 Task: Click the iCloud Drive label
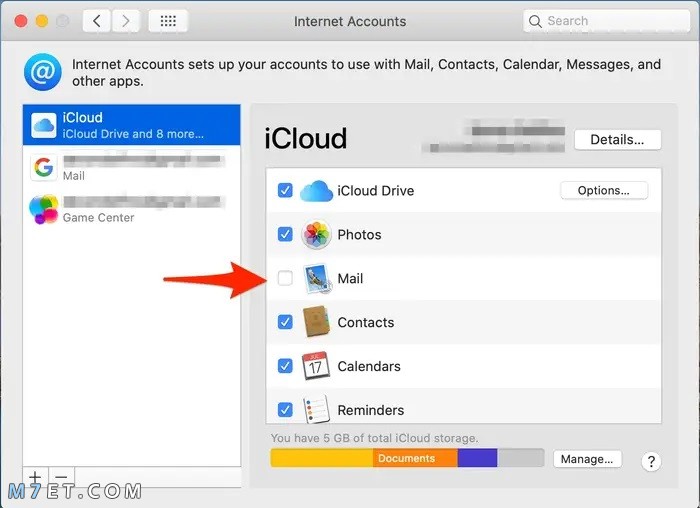(x=375, y=191)
